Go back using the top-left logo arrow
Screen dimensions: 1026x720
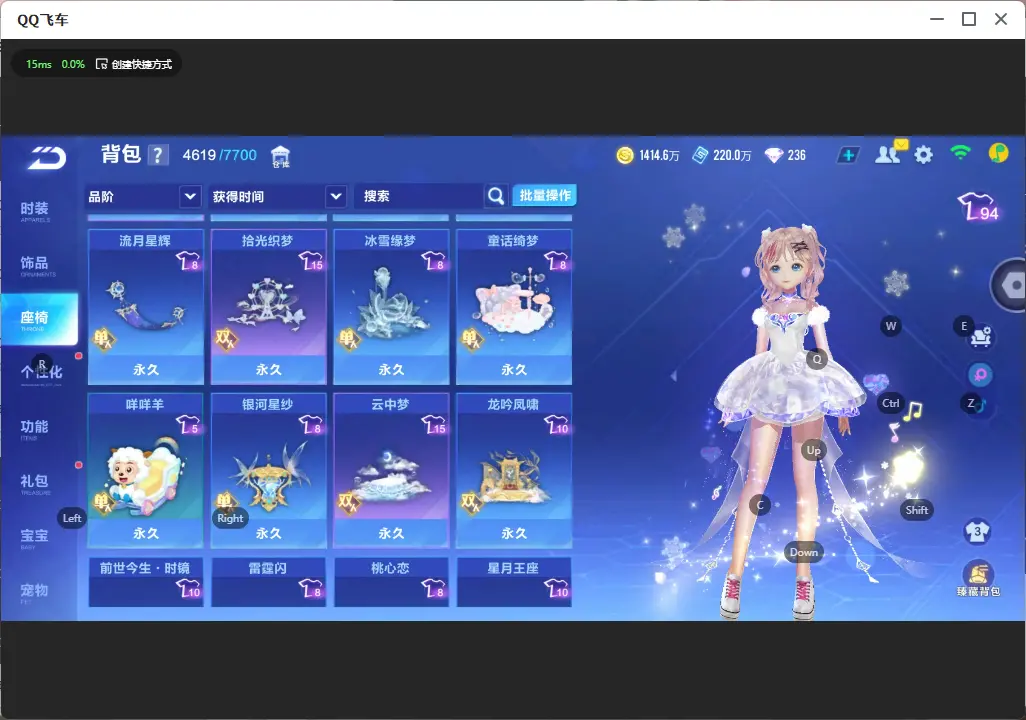click(46, 157)
